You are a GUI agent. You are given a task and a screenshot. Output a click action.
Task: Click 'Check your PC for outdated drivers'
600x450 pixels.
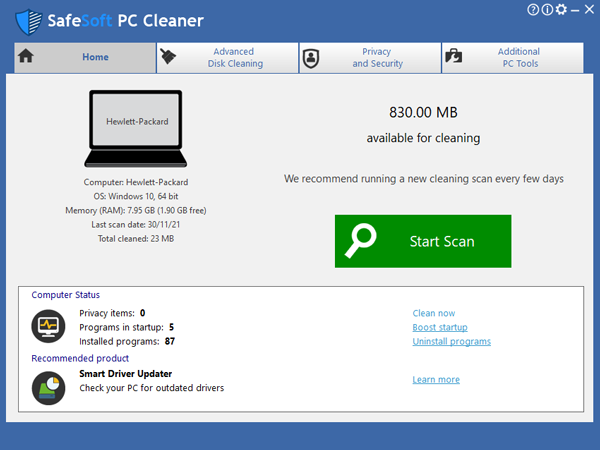click(x=152, y=388)
